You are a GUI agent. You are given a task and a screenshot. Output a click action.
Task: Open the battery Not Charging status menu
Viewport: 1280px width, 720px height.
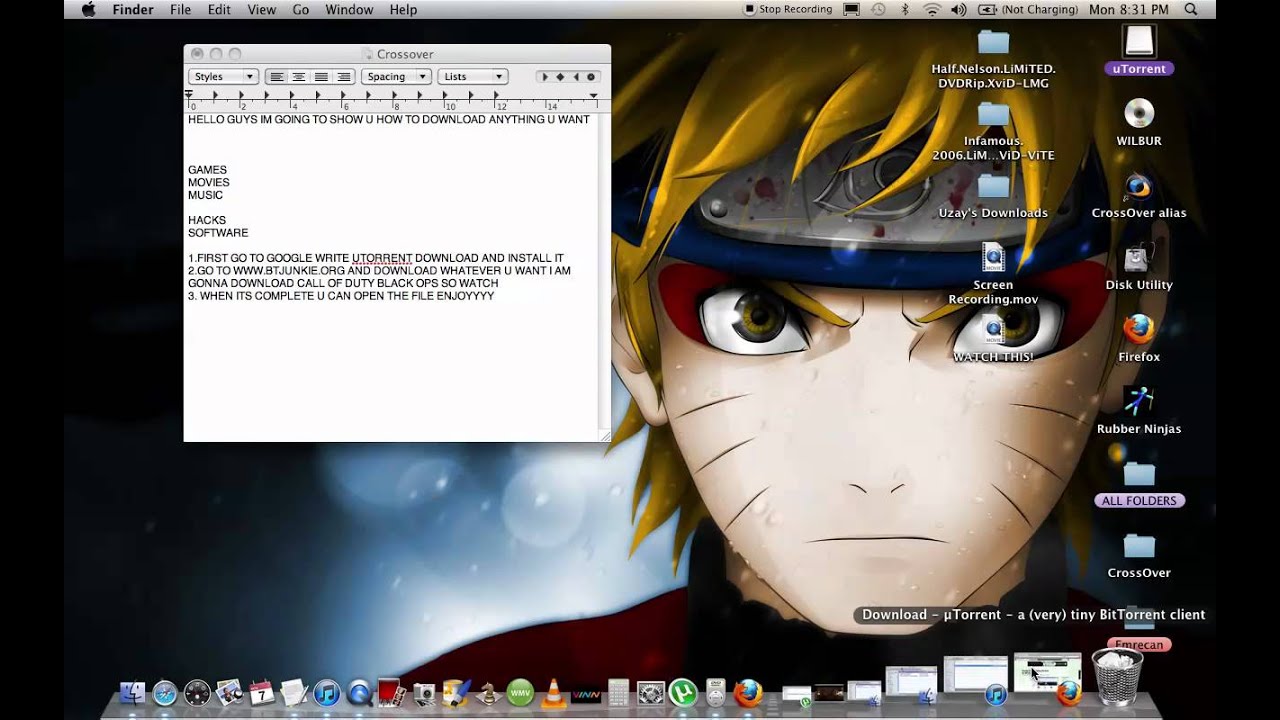pos(1027,9)
